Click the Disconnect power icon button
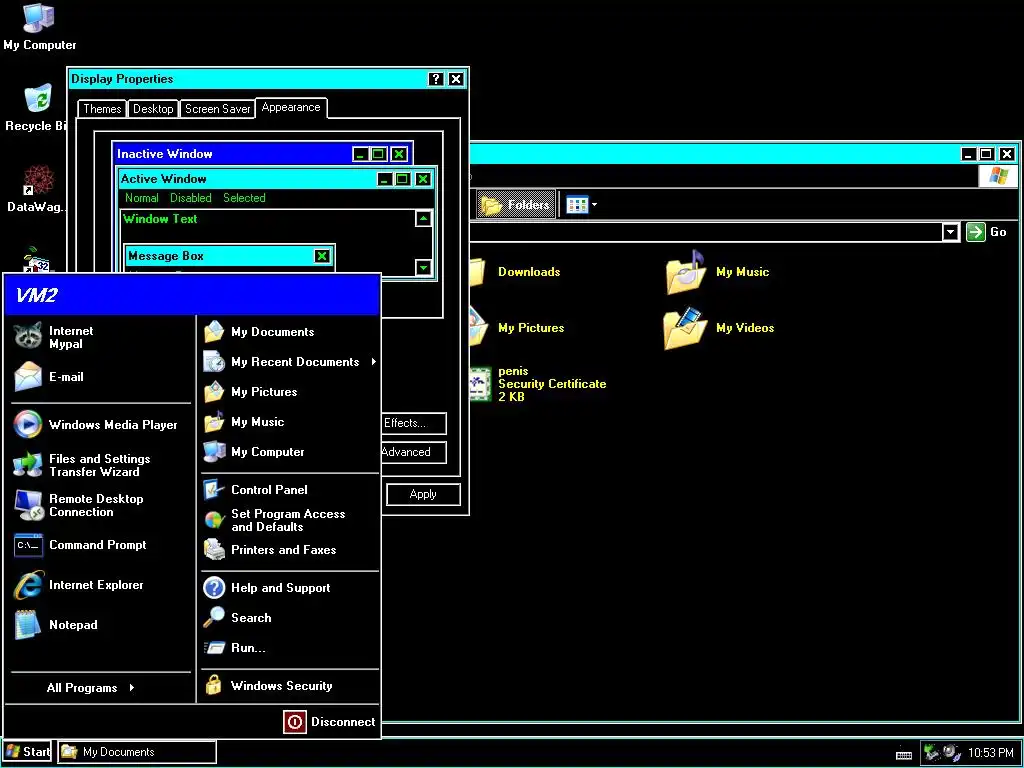 click(x=295, y=722)
